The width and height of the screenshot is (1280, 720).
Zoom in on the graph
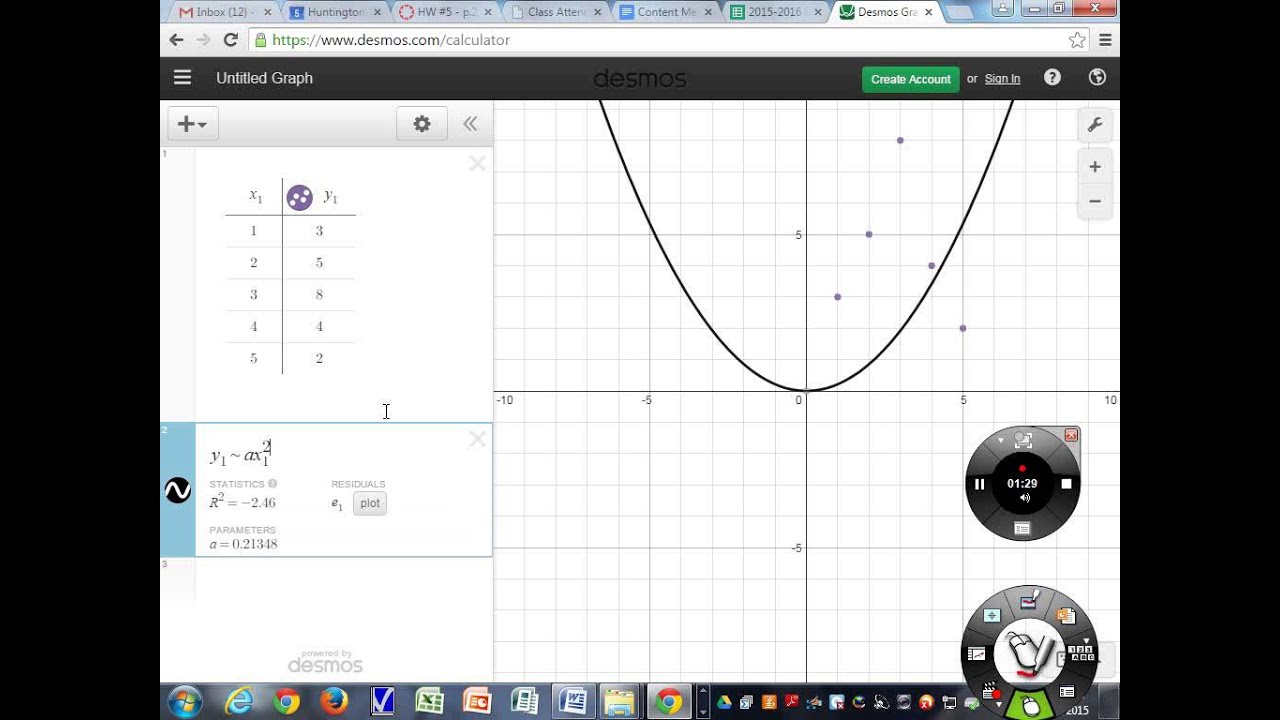(x=1095, y=167)
